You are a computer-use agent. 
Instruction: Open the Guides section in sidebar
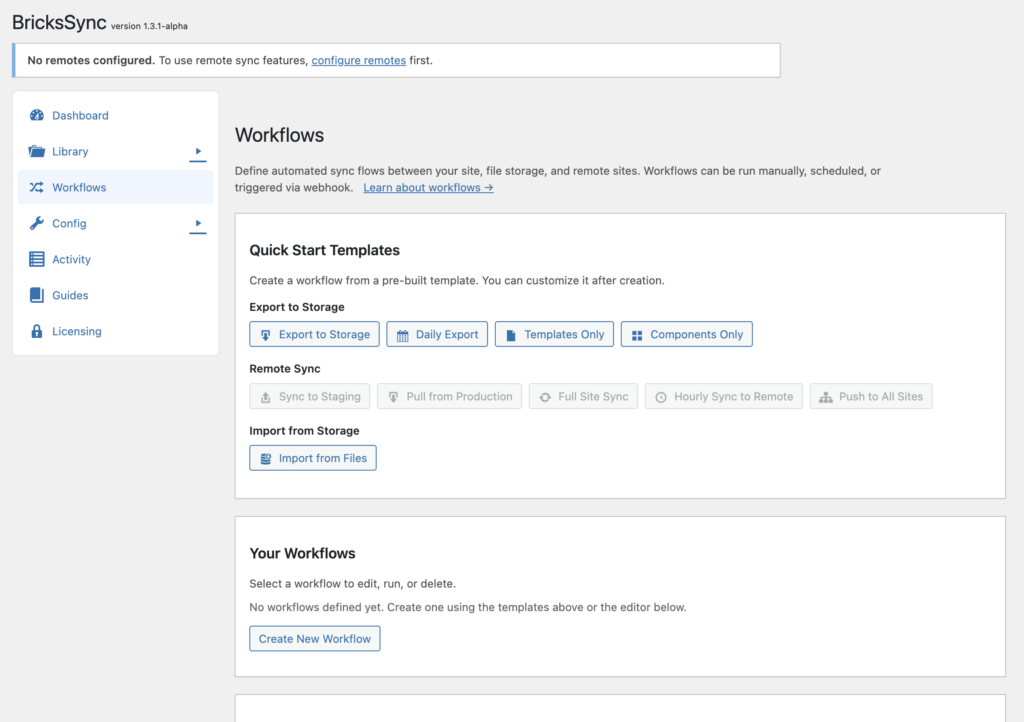tap(70, 296)
